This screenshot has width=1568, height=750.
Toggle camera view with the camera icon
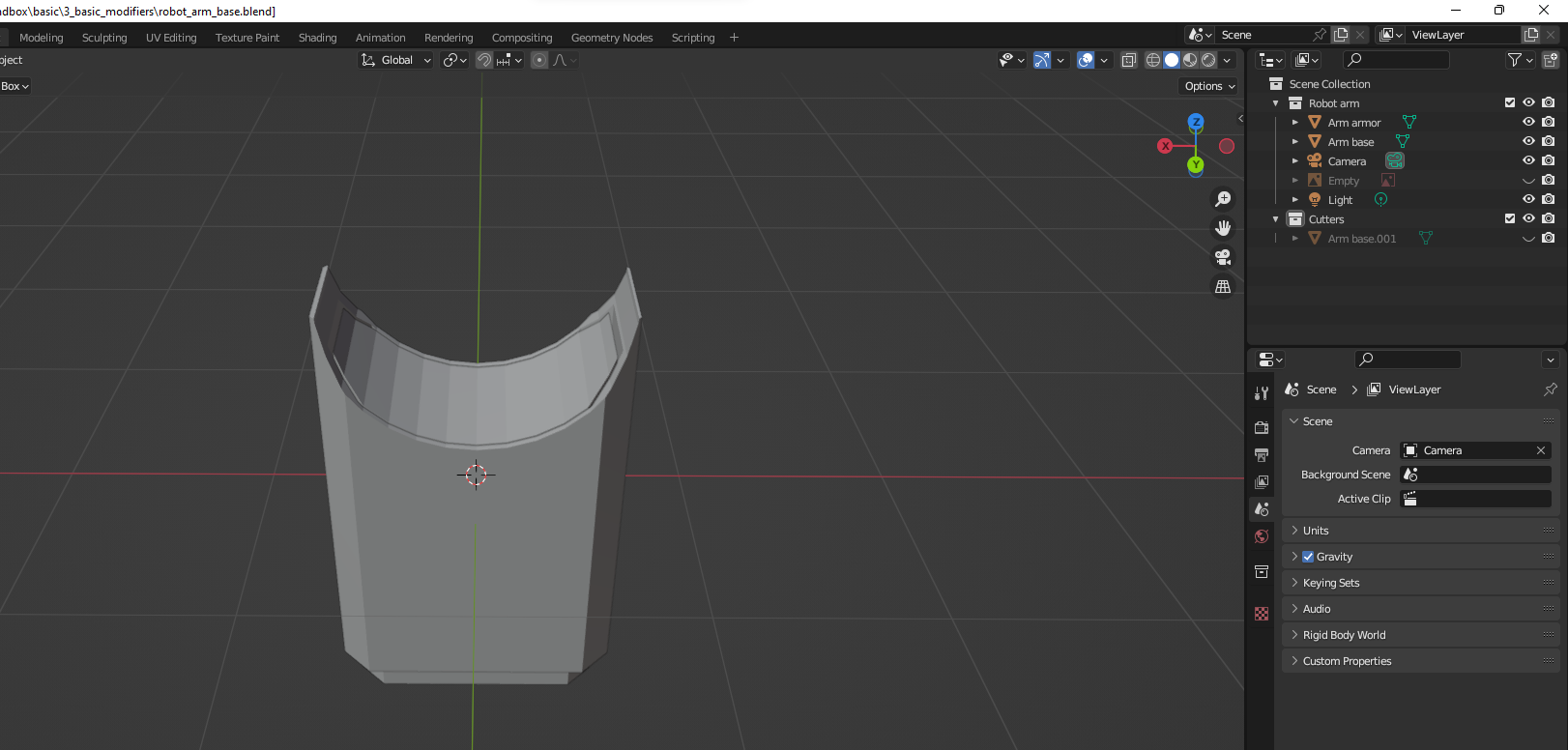tap(1223, 257)
